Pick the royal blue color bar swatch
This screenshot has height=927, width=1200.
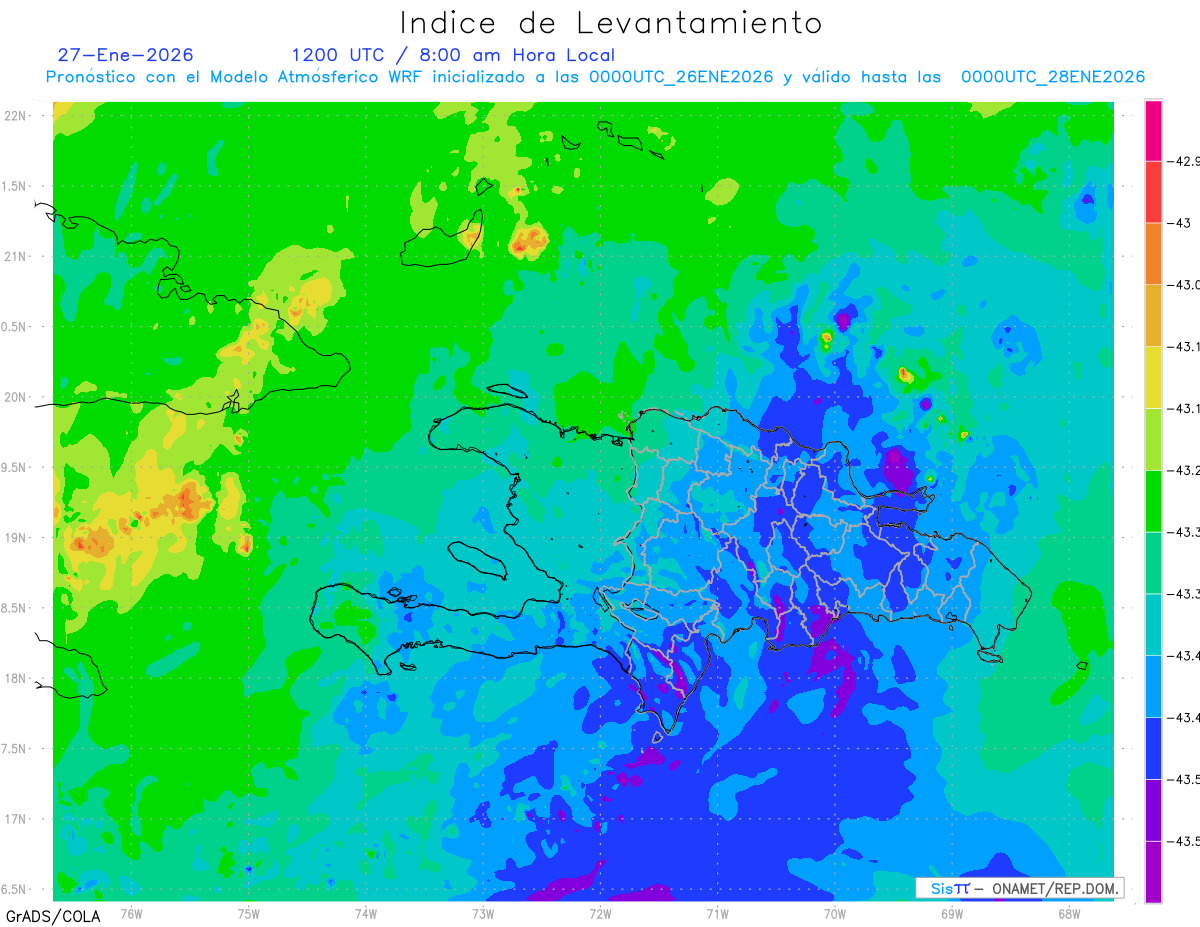coord(1153,748)
